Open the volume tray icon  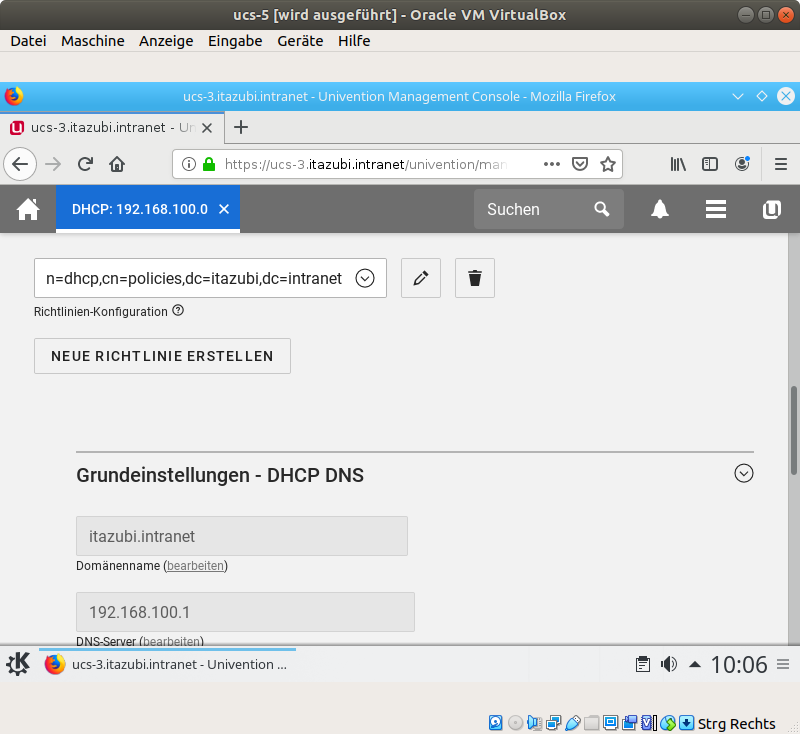pos(669,664)
